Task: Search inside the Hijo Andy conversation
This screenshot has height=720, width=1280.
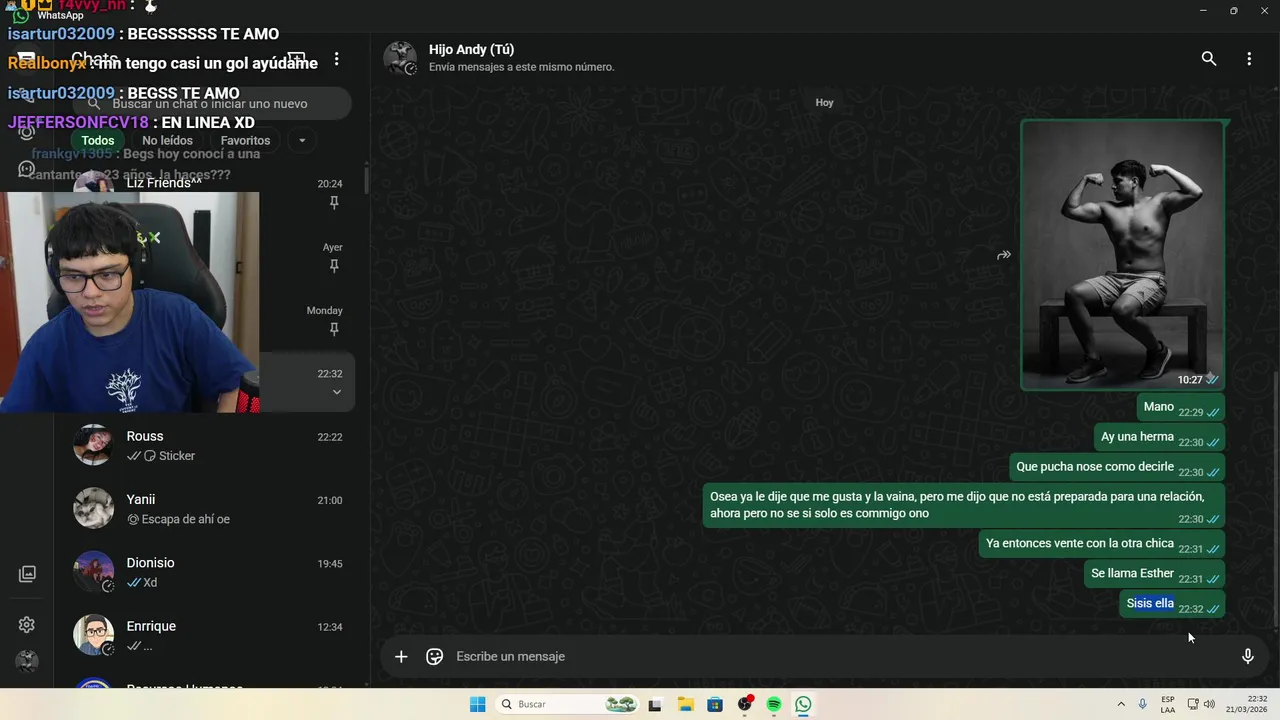Action: pyautogui.click(x=1209, y=59)
